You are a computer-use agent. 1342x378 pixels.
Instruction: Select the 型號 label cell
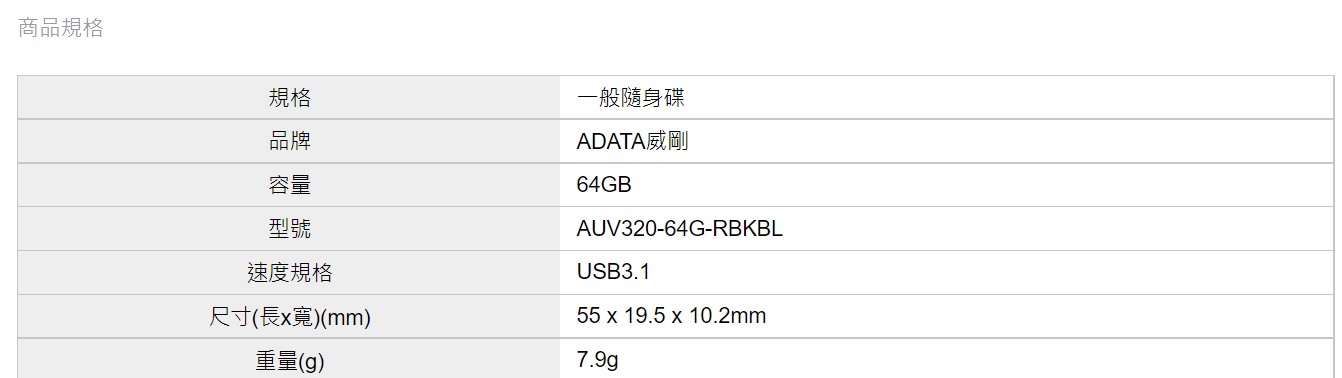[289, 229]
